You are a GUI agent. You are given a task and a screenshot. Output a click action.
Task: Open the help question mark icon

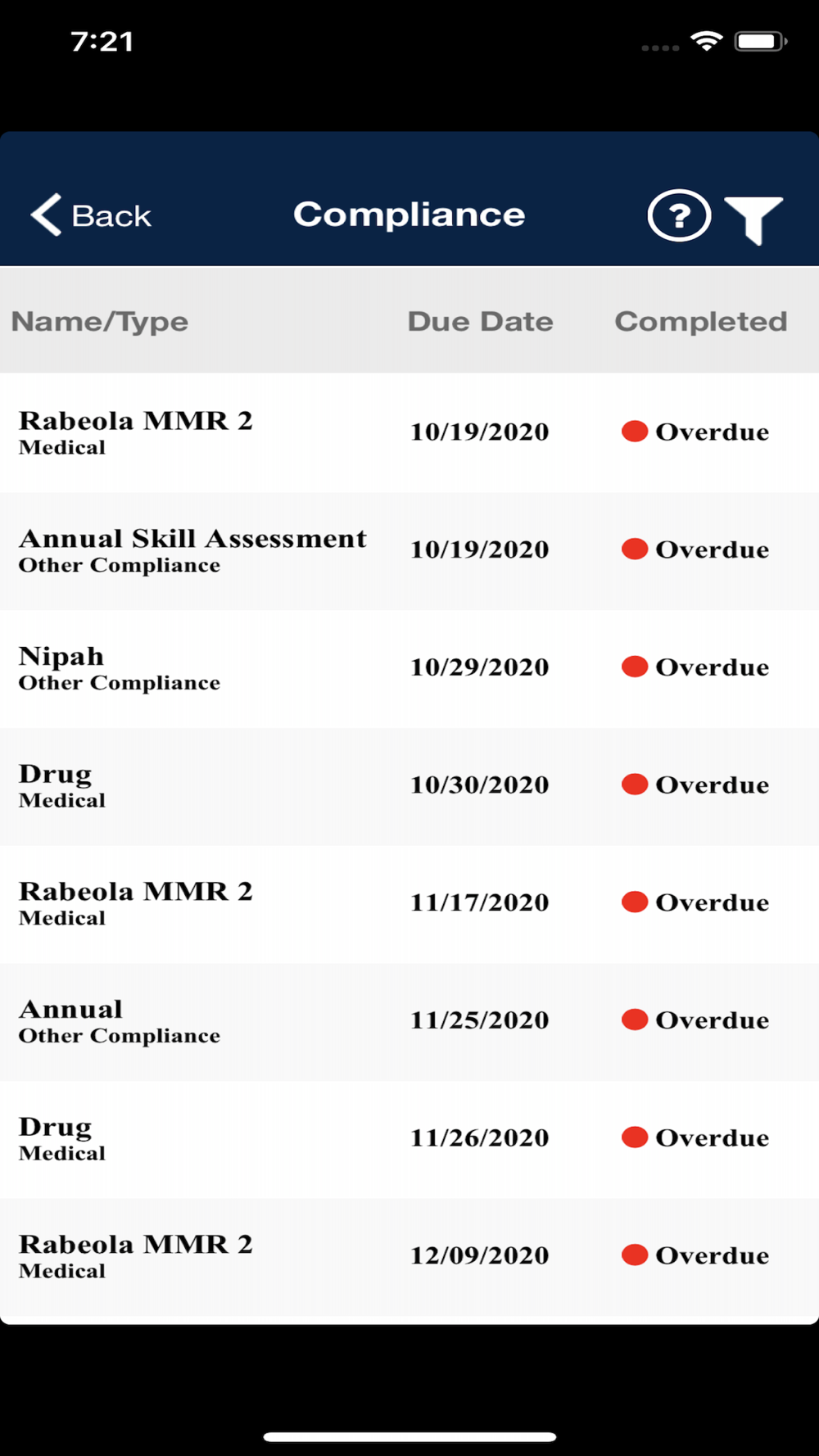(x=679, y=215)
